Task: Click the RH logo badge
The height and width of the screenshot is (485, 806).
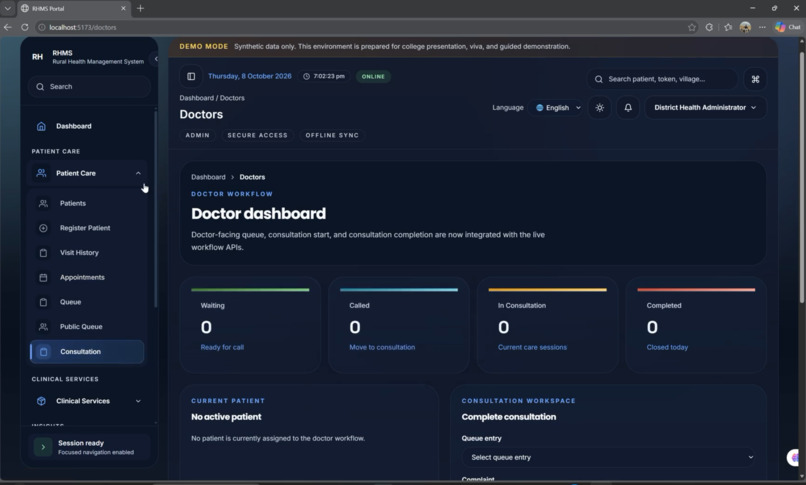Action: pyautogui.click(x=38, y=57)
